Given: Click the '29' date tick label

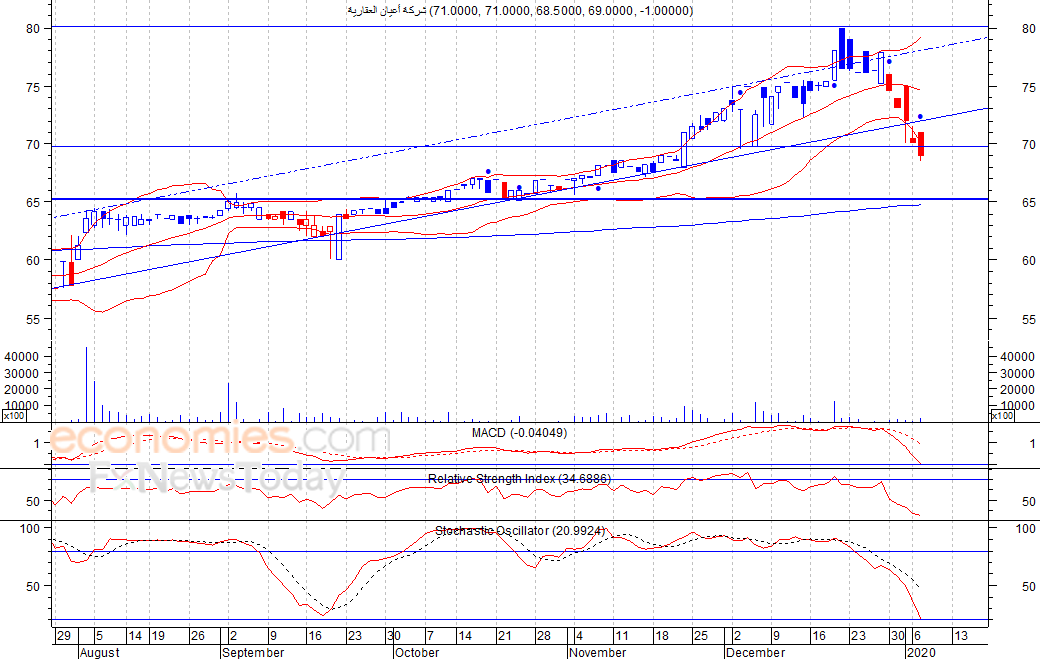Looking at the screenshot, I should (x=64, y=636).
